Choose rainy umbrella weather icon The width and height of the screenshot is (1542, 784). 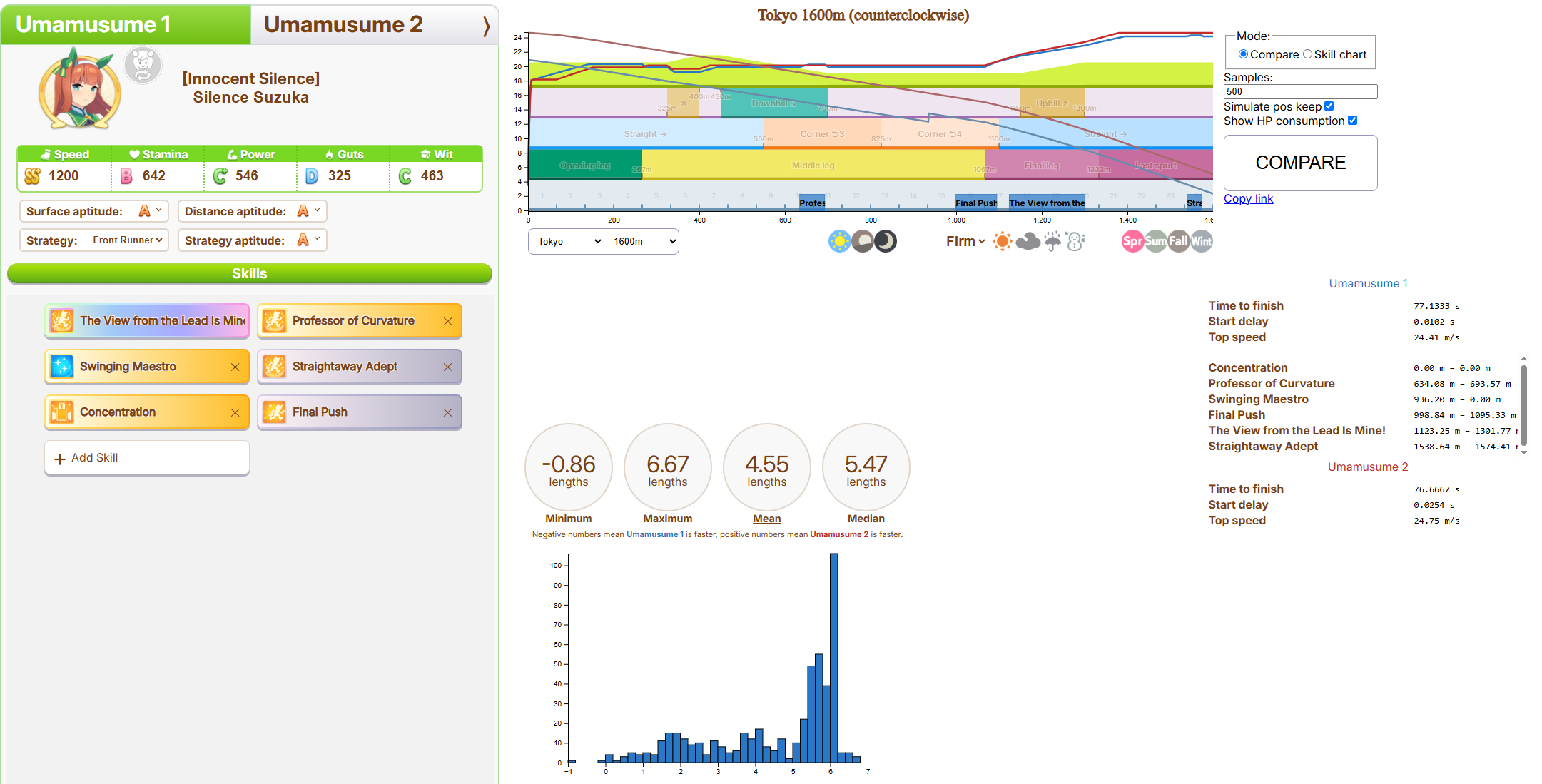pos(1052,241)
